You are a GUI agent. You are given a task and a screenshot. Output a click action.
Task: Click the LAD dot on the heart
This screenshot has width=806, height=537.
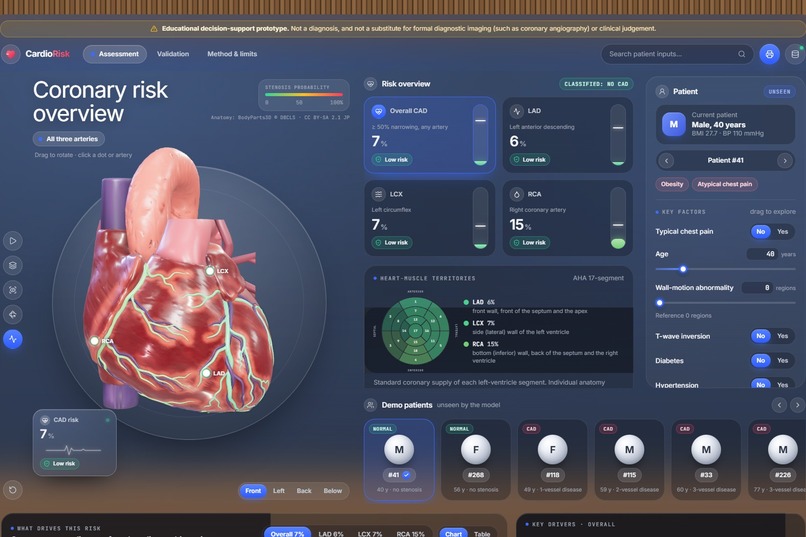coord(206,373)
